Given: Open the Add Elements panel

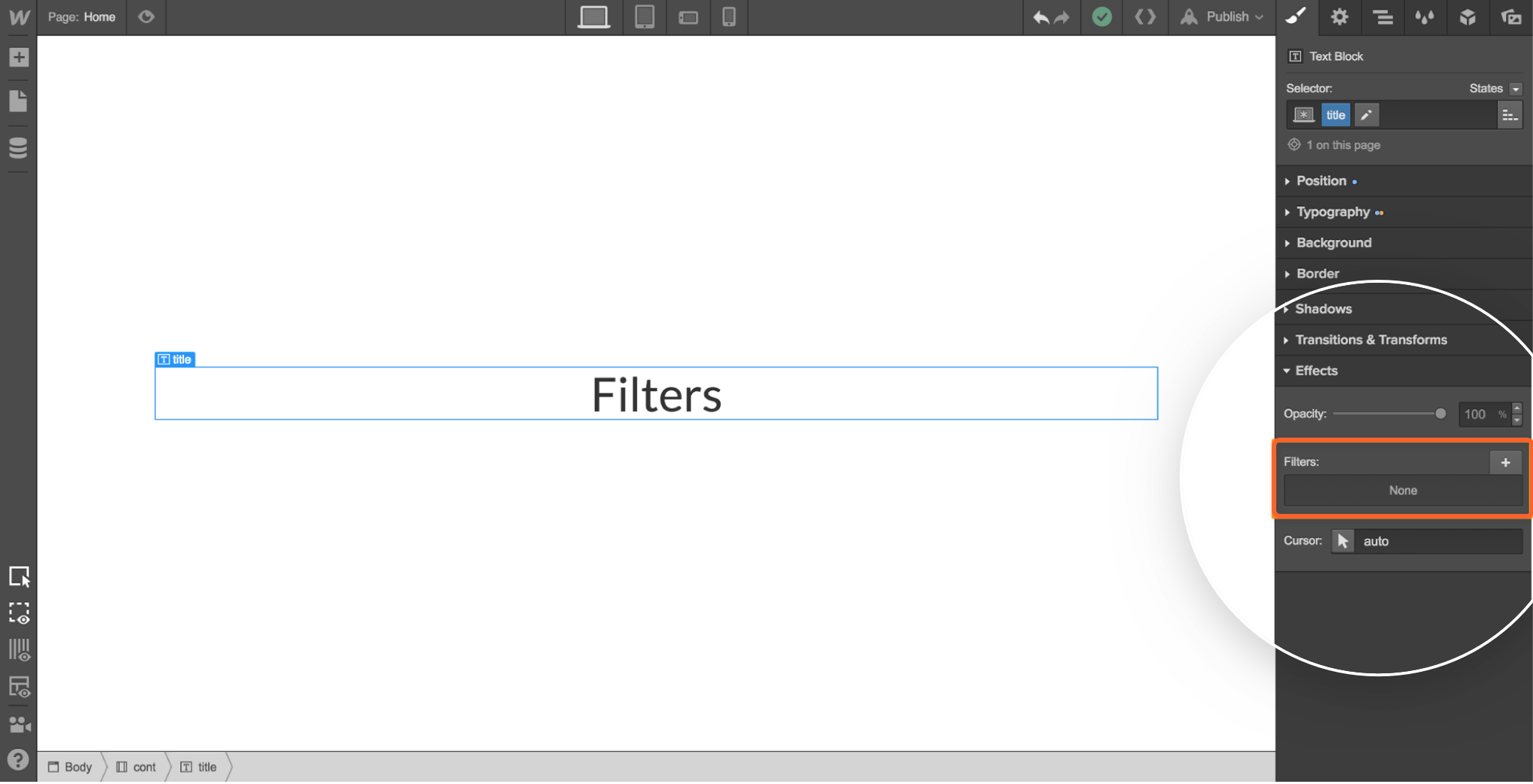Looking at the screenshot, I should point(19,57).
